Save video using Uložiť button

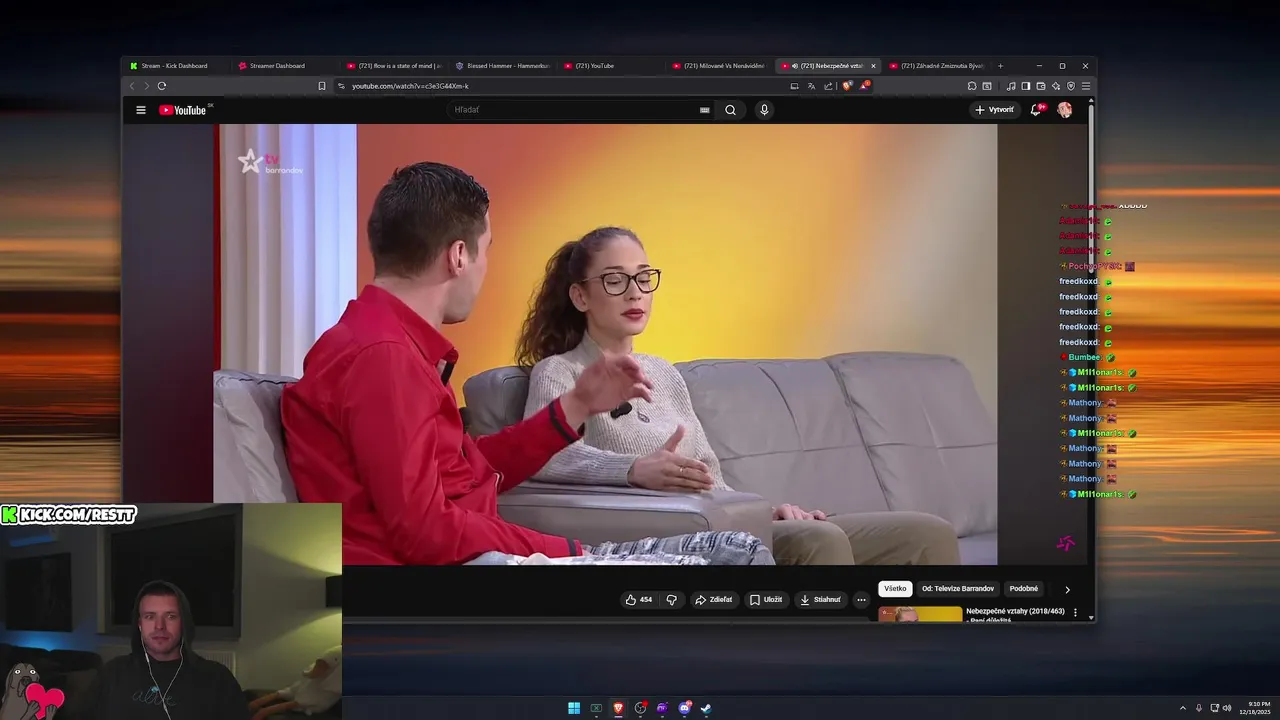[766, 600]
